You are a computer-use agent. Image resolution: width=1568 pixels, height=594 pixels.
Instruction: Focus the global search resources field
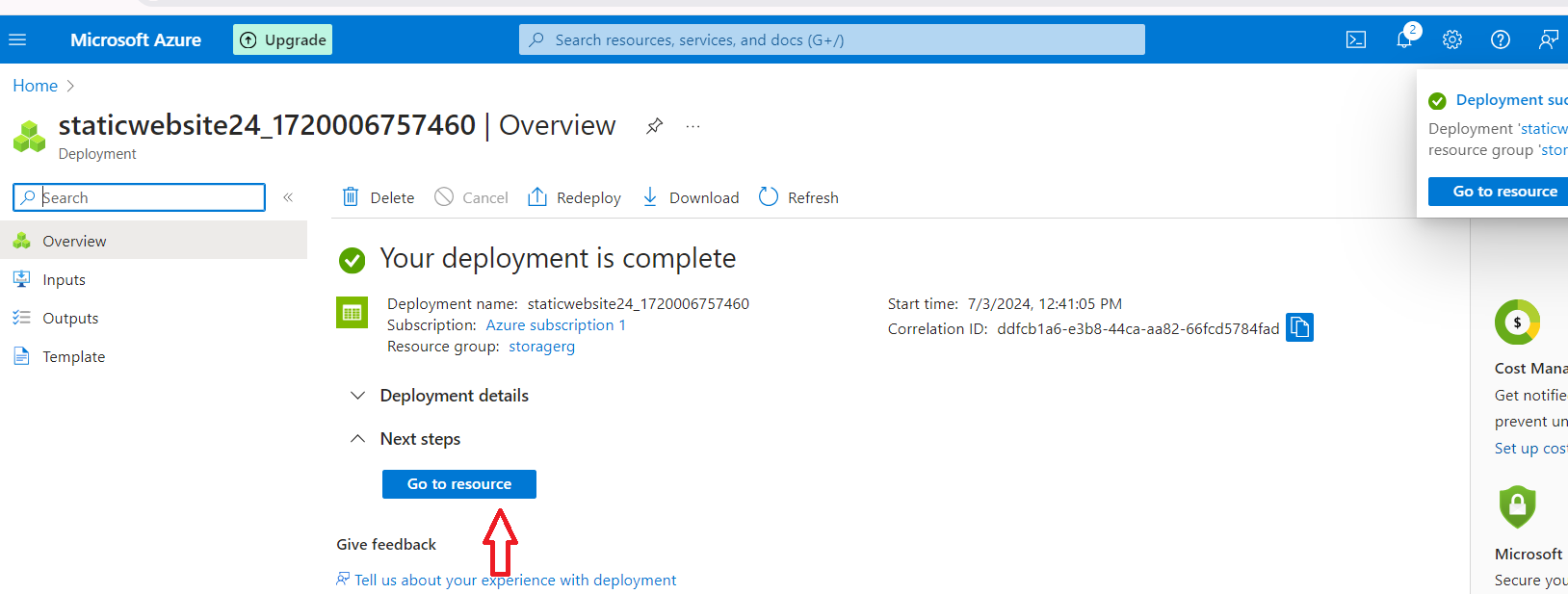[831, 39]
